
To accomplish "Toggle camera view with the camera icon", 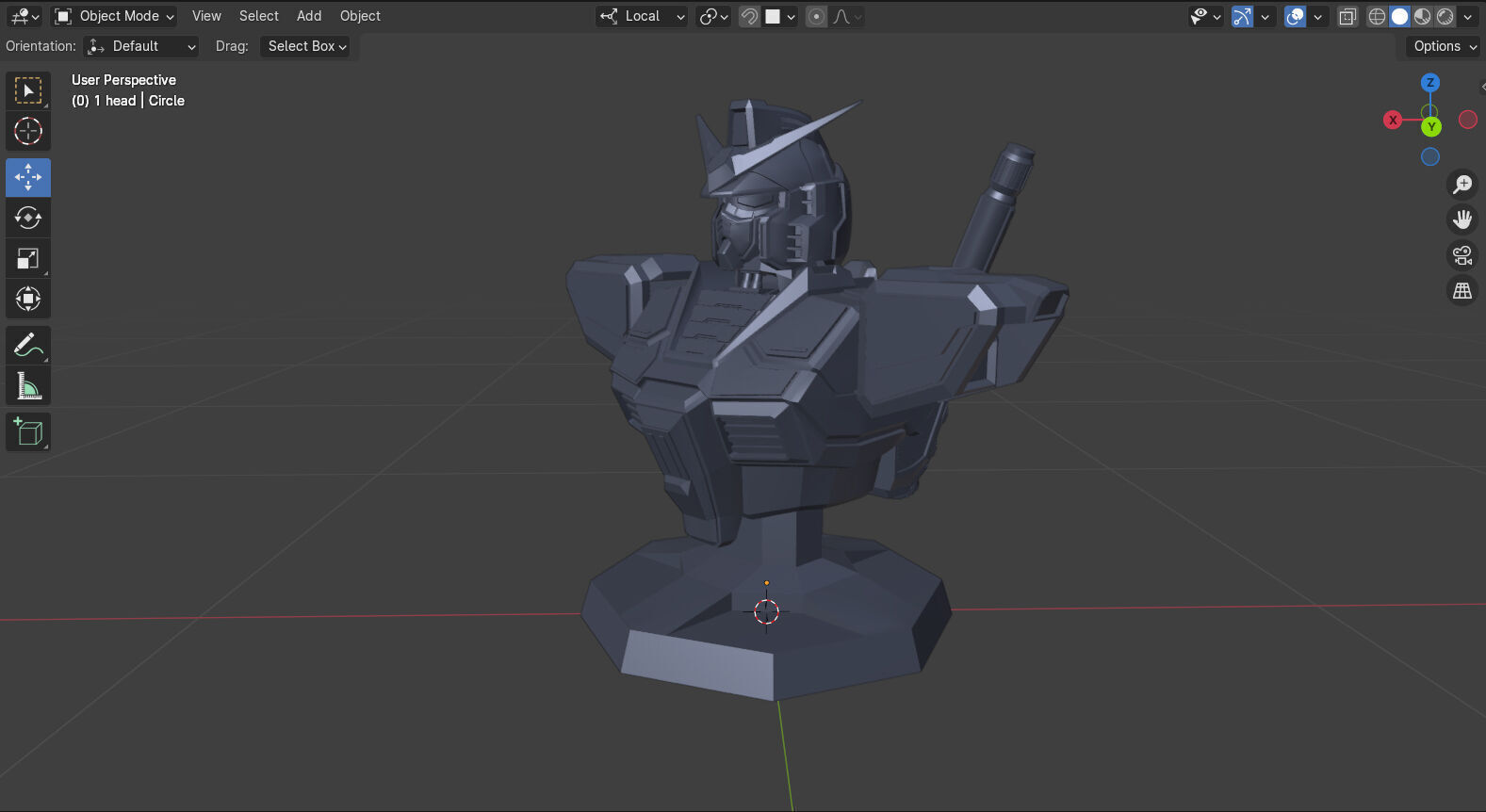I will (1462, 255).
